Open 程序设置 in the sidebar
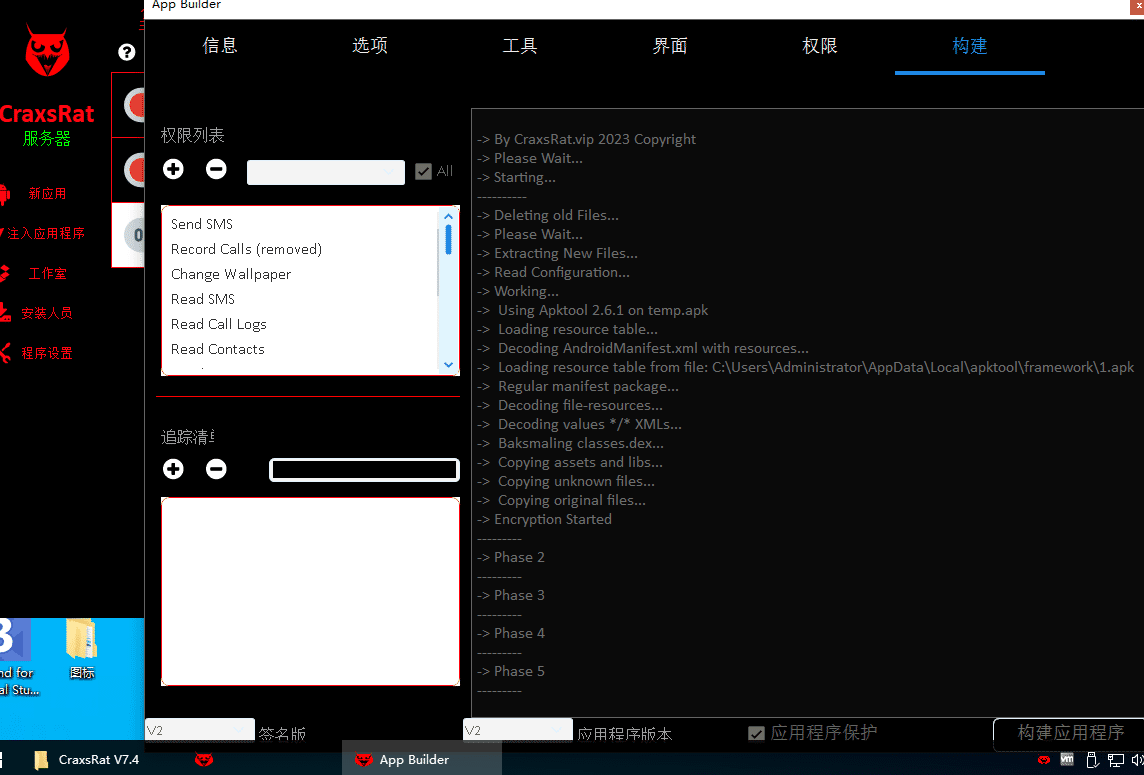The width and height of the screenshot is (1144, 775). pos(47,353)
